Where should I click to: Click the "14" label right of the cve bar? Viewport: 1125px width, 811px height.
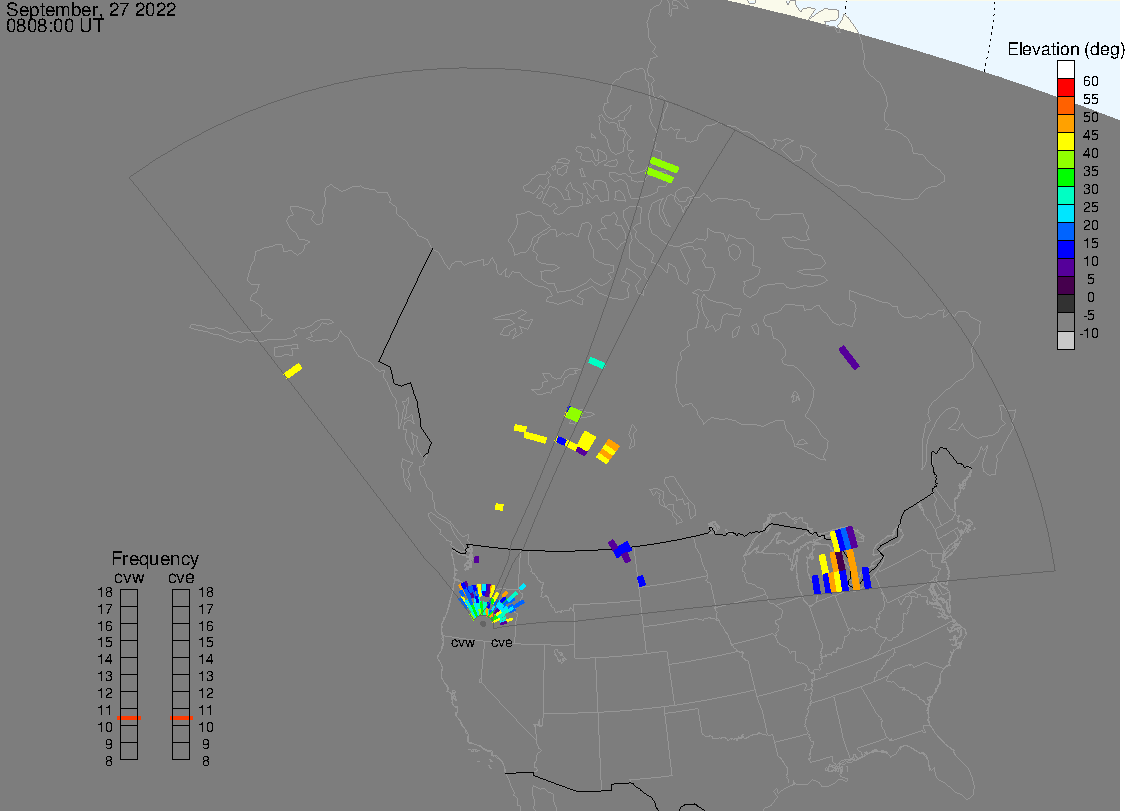click(x=206, y=659)
